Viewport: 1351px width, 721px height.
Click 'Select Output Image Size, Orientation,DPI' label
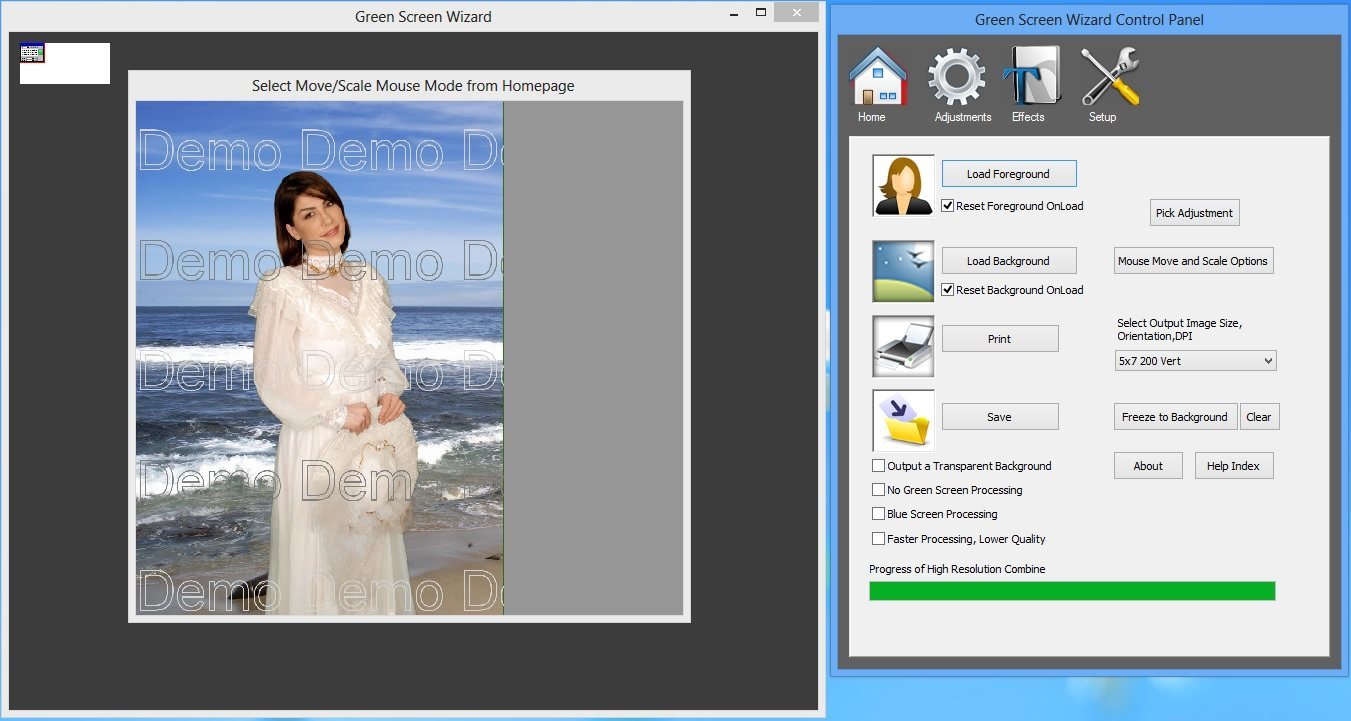pyautogui.click(x=1180, y=330)
